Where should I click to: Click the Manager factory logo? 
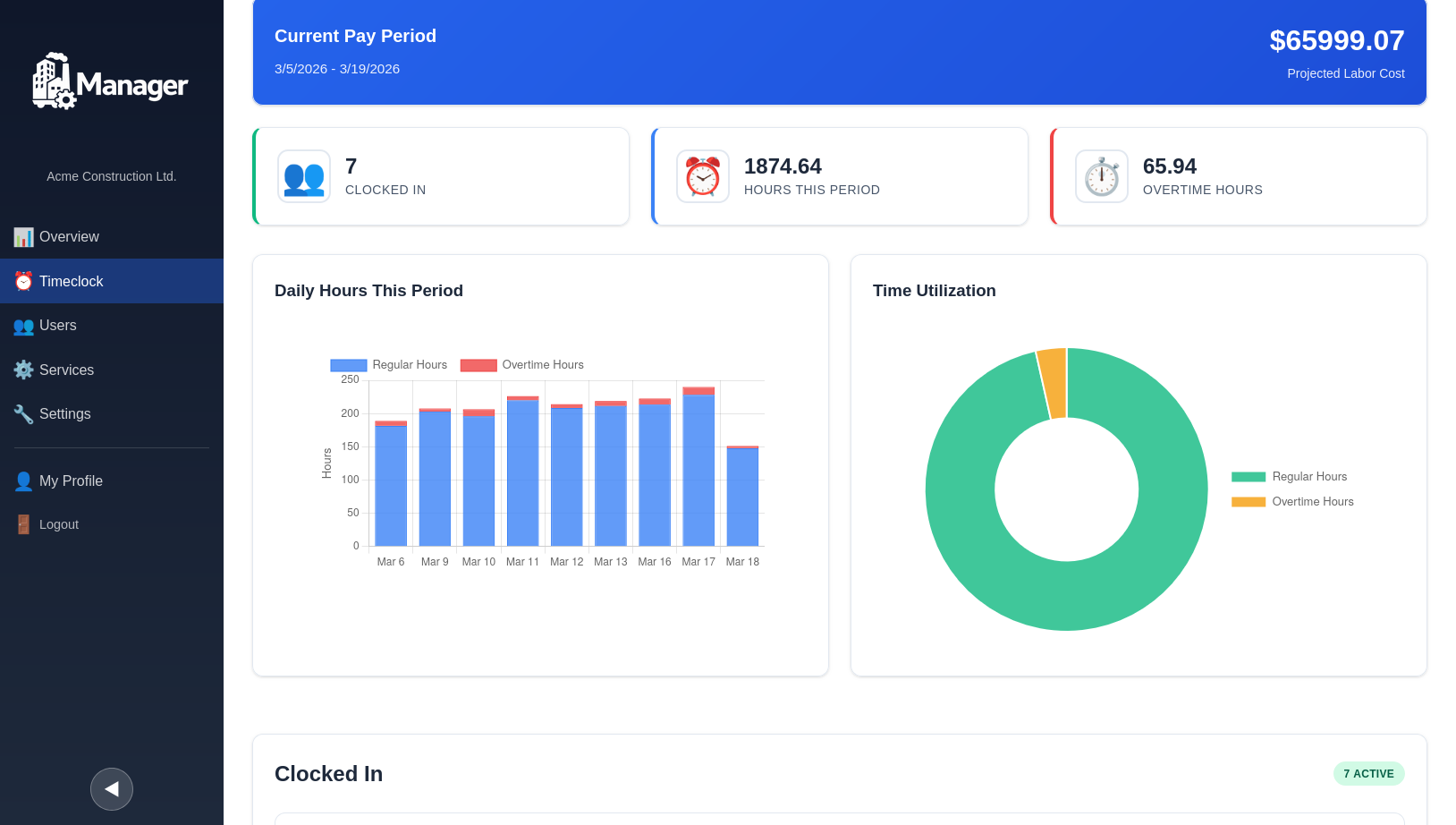point(109,82)
